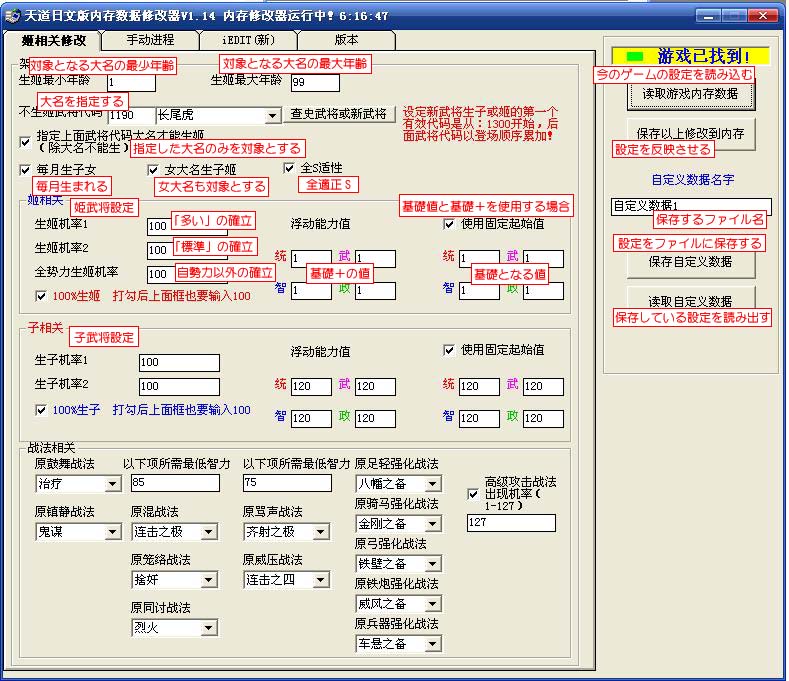Click the 保存以上修改到内存 button

pos(690,134)
